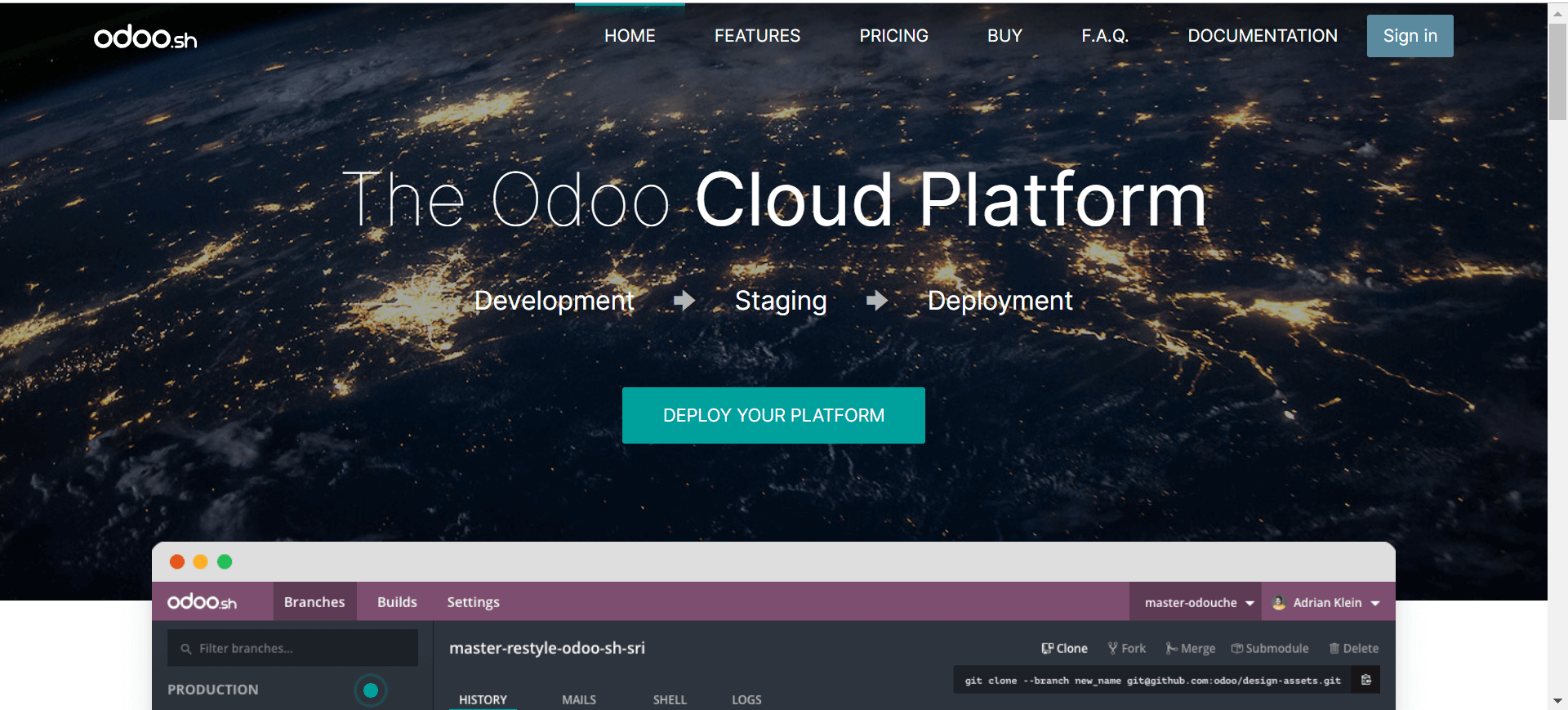Click the teal PRODUCTION status circle
Viewport: 1568px width, 710px height.
click(x=370, y=690)
